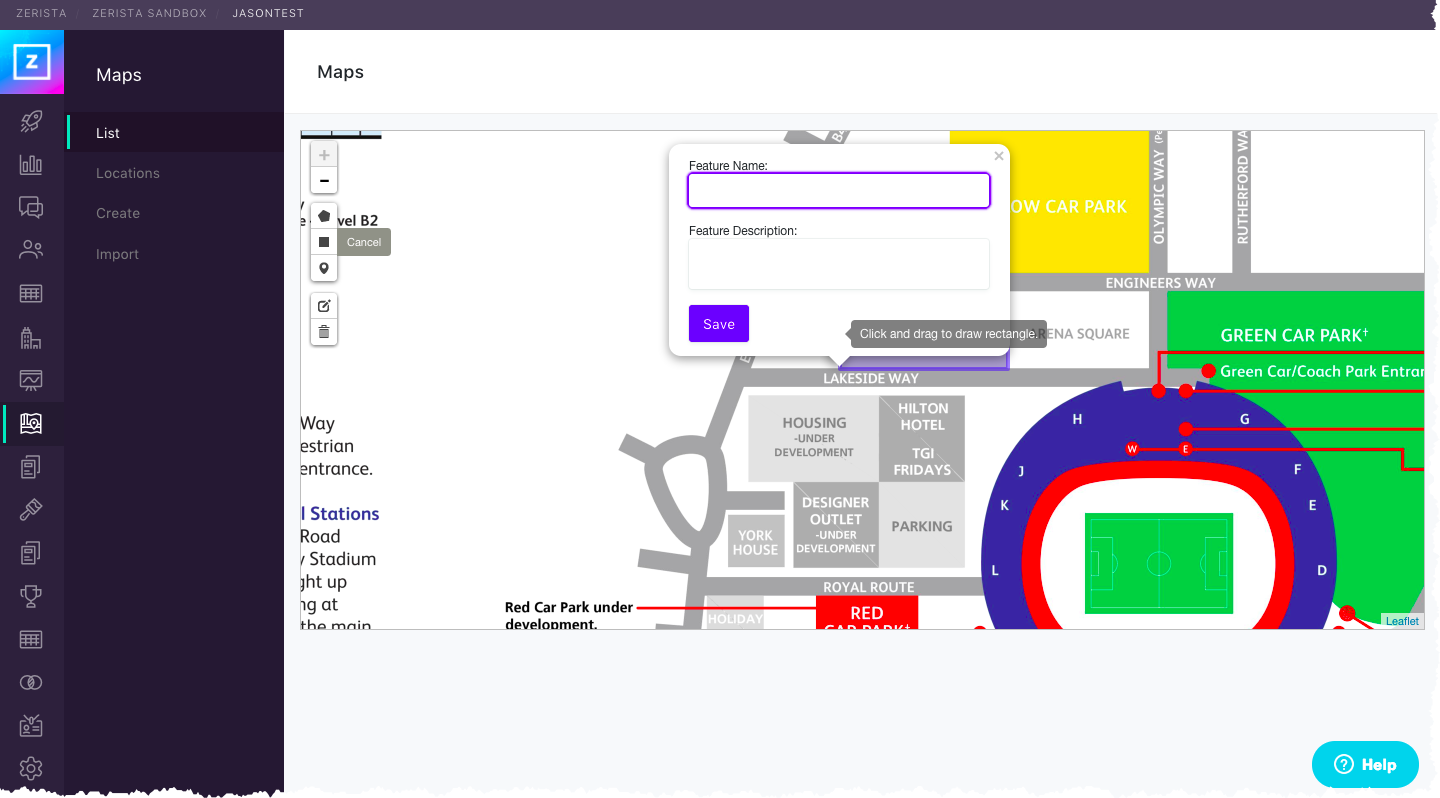Click the red E marker on the stadium
The image size is (1440, 798).
pos(1185,449)
